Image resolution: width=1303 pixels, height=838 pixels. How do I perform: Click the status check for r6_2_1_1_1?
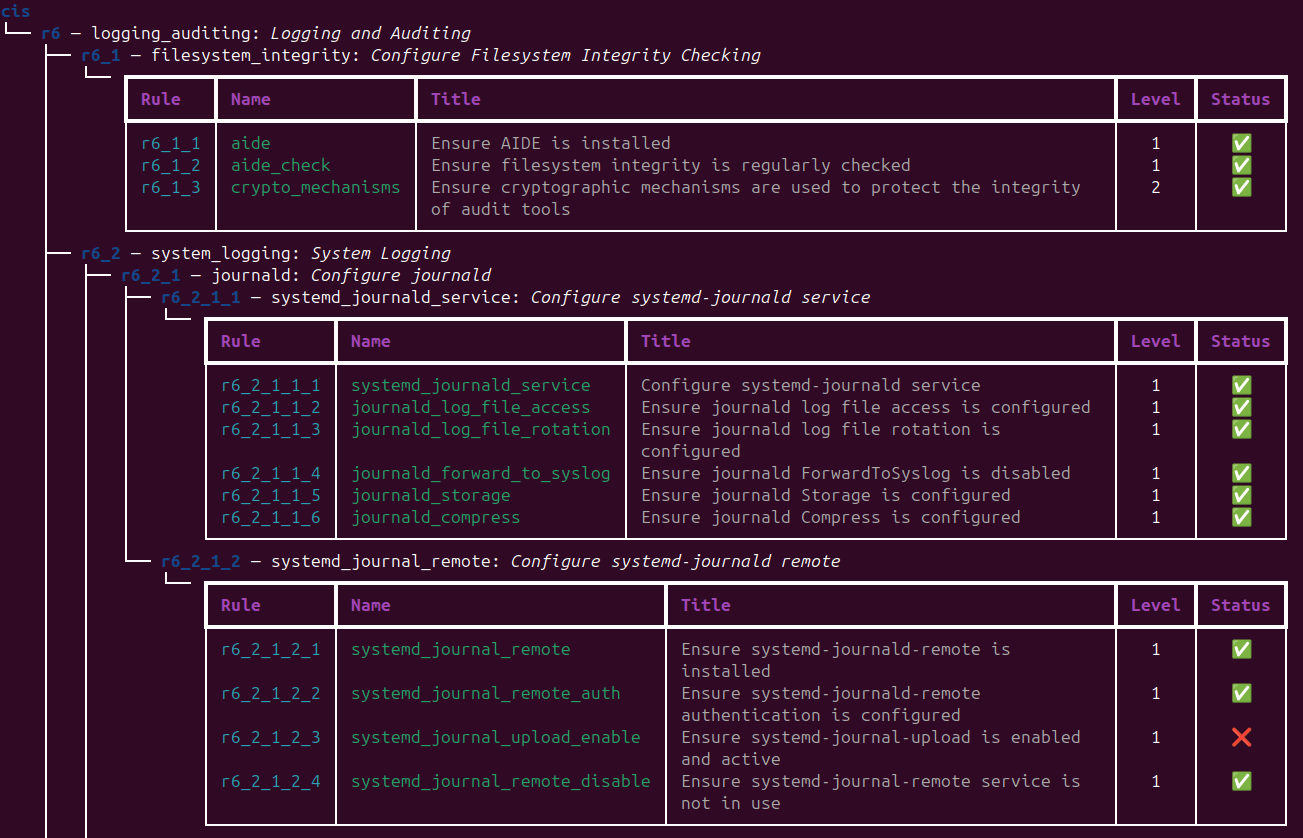coord(1241,385)
